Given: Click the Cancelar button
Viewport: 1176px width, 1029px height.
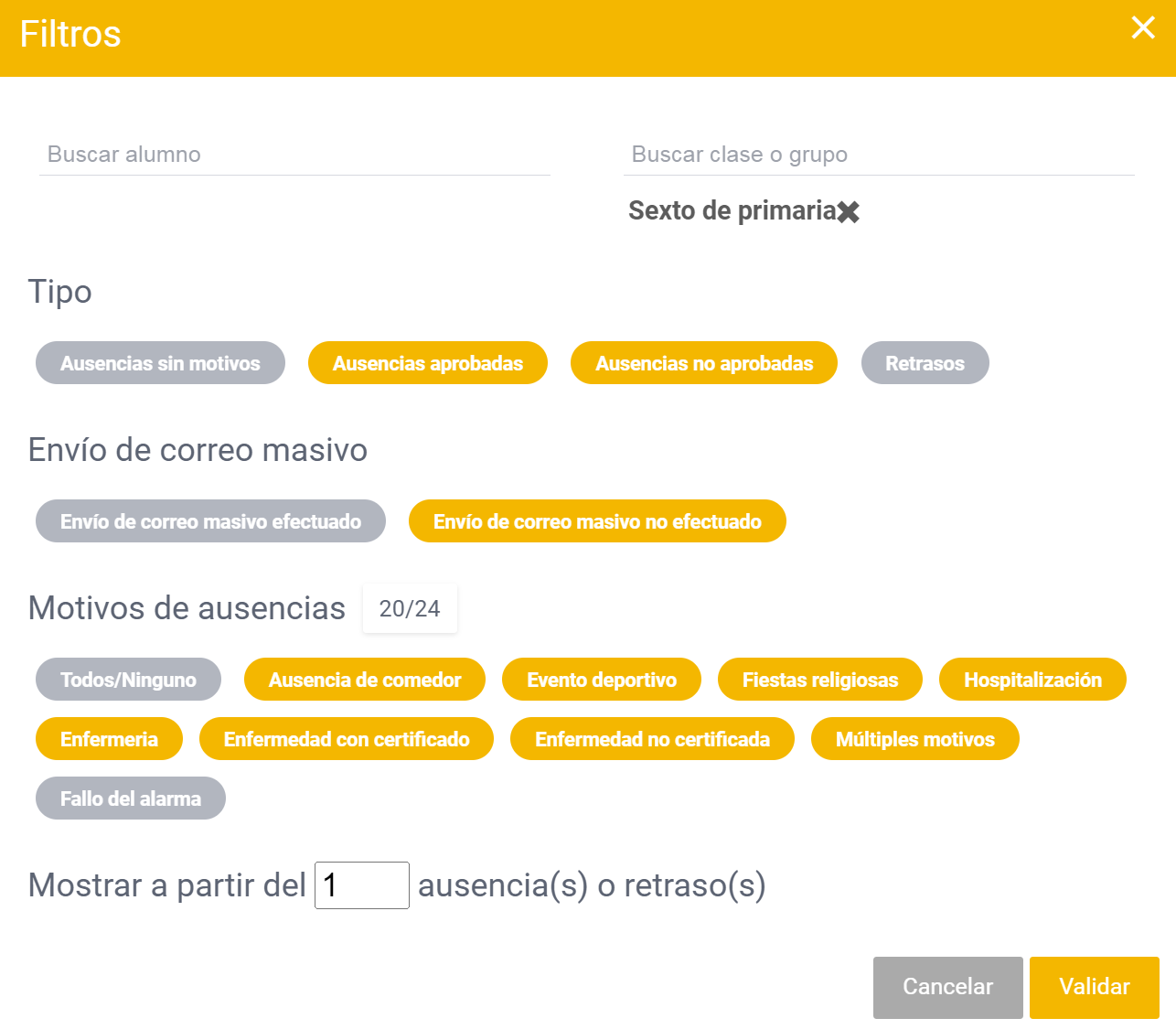Looking at the screenshot, I should coord(947,987).
